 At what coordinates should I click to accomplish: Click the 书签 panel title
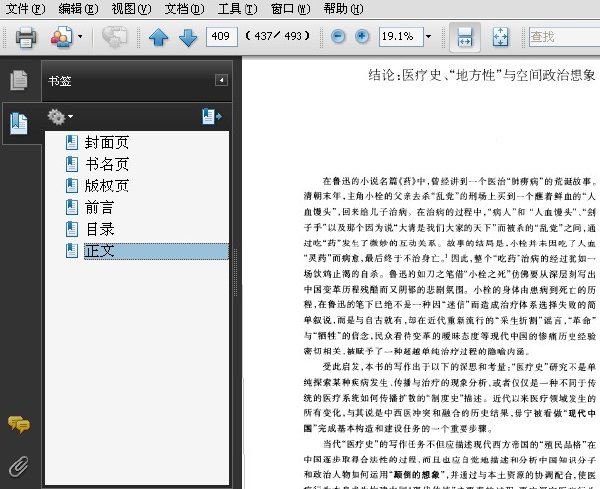point(60,81)
